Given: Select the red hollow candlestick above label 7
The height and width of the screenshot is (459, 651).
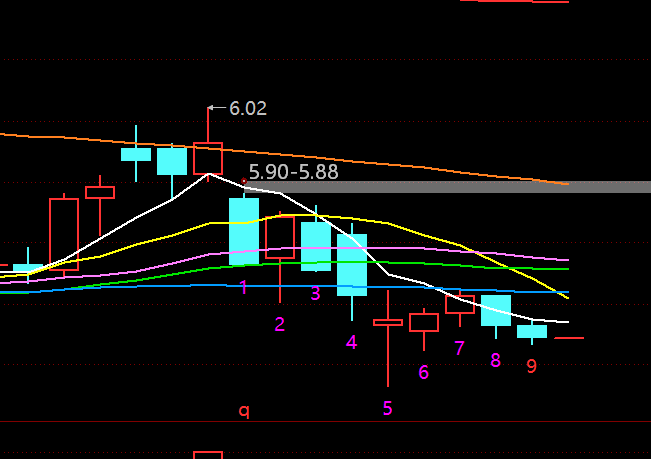Looking at the screenshot, I should coord(460,304).
